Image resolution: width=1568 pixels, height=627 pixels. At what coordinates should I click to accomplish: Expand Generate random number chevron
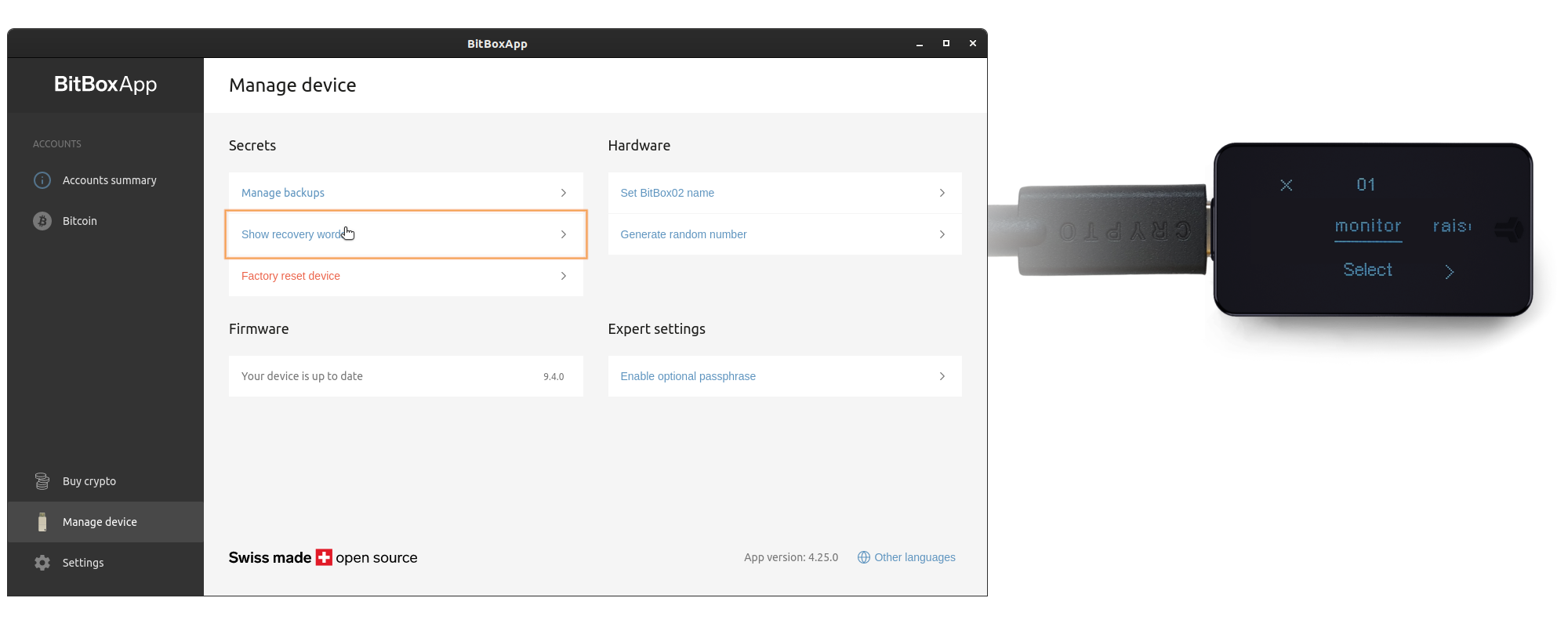click(x=942, y=234)
